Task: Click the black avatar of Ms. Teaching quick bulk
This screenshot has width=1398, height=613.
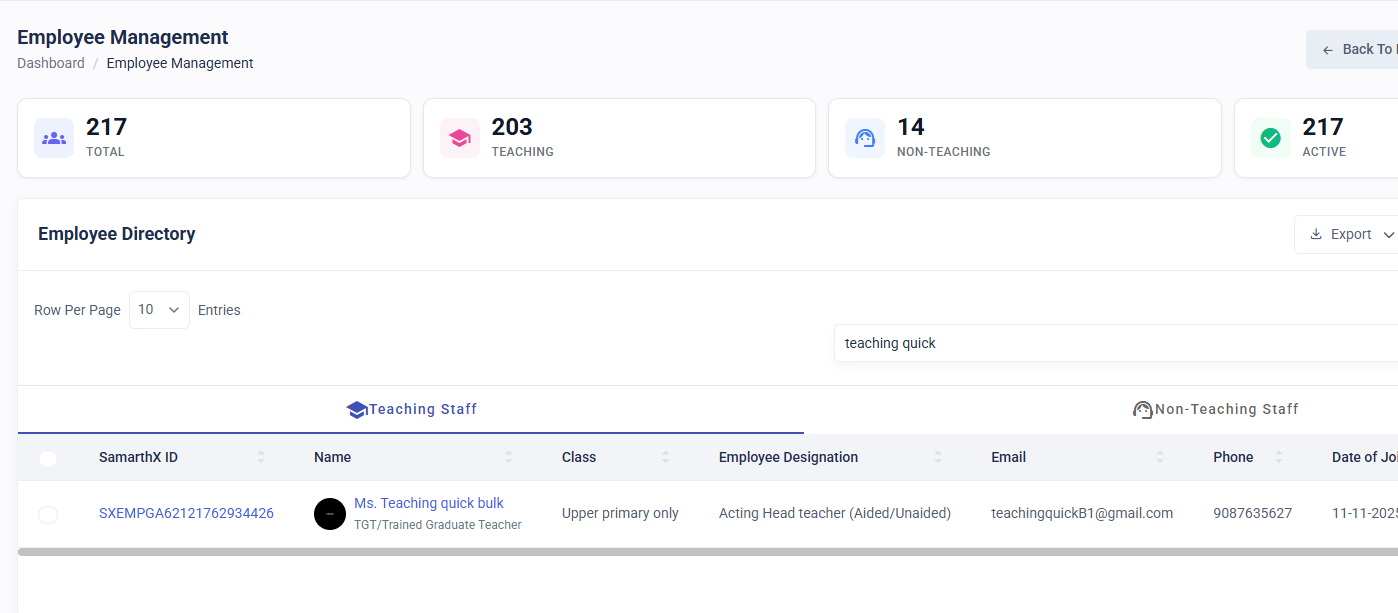Action: [x=330, y=514]
